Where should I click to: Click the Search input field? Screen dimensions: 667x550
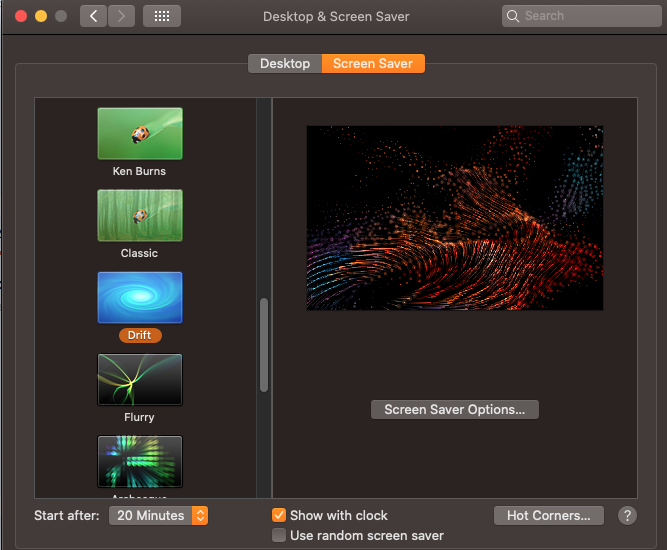click(x=581, y=16)
